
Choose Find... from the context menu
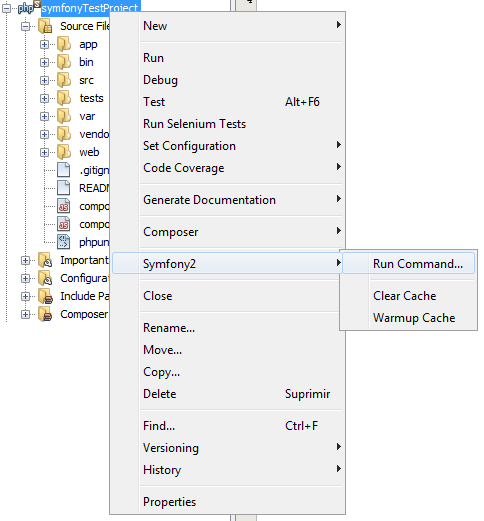point(227,426)
